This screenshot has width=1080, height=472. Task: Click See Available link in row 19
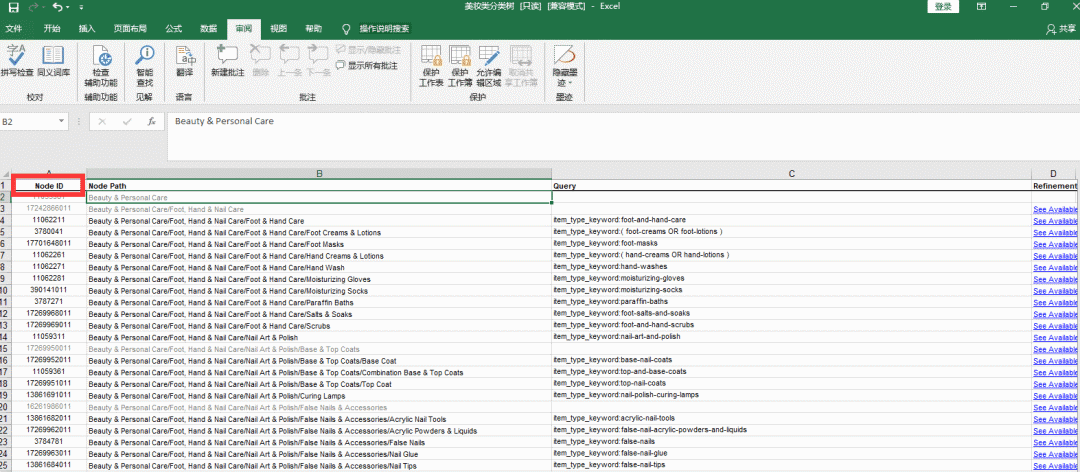(x=1055, y=396)
